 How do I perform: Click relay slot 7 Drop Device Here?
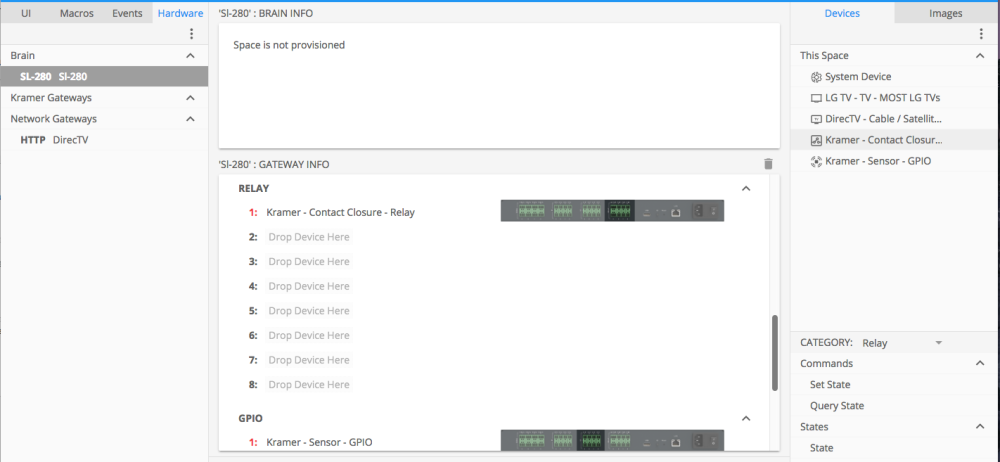click(309, 361)
